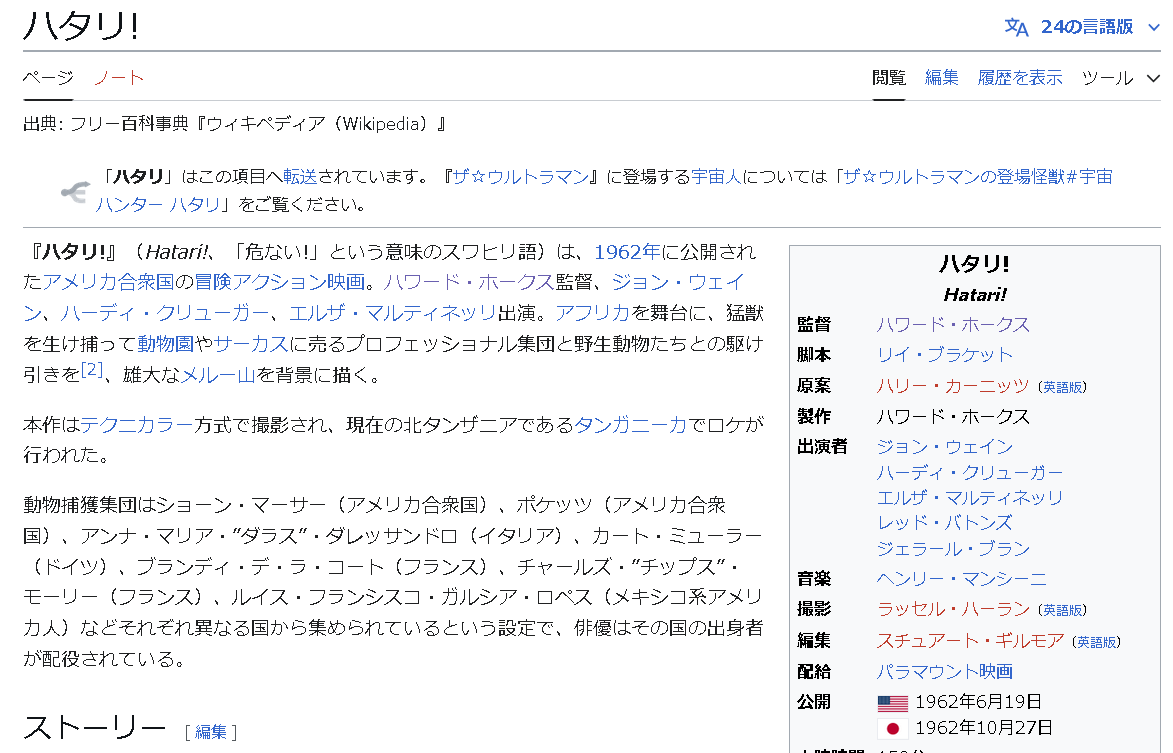Open infobox リイ・ブラケット link
Screen dimensions: 1173x753
945,354
